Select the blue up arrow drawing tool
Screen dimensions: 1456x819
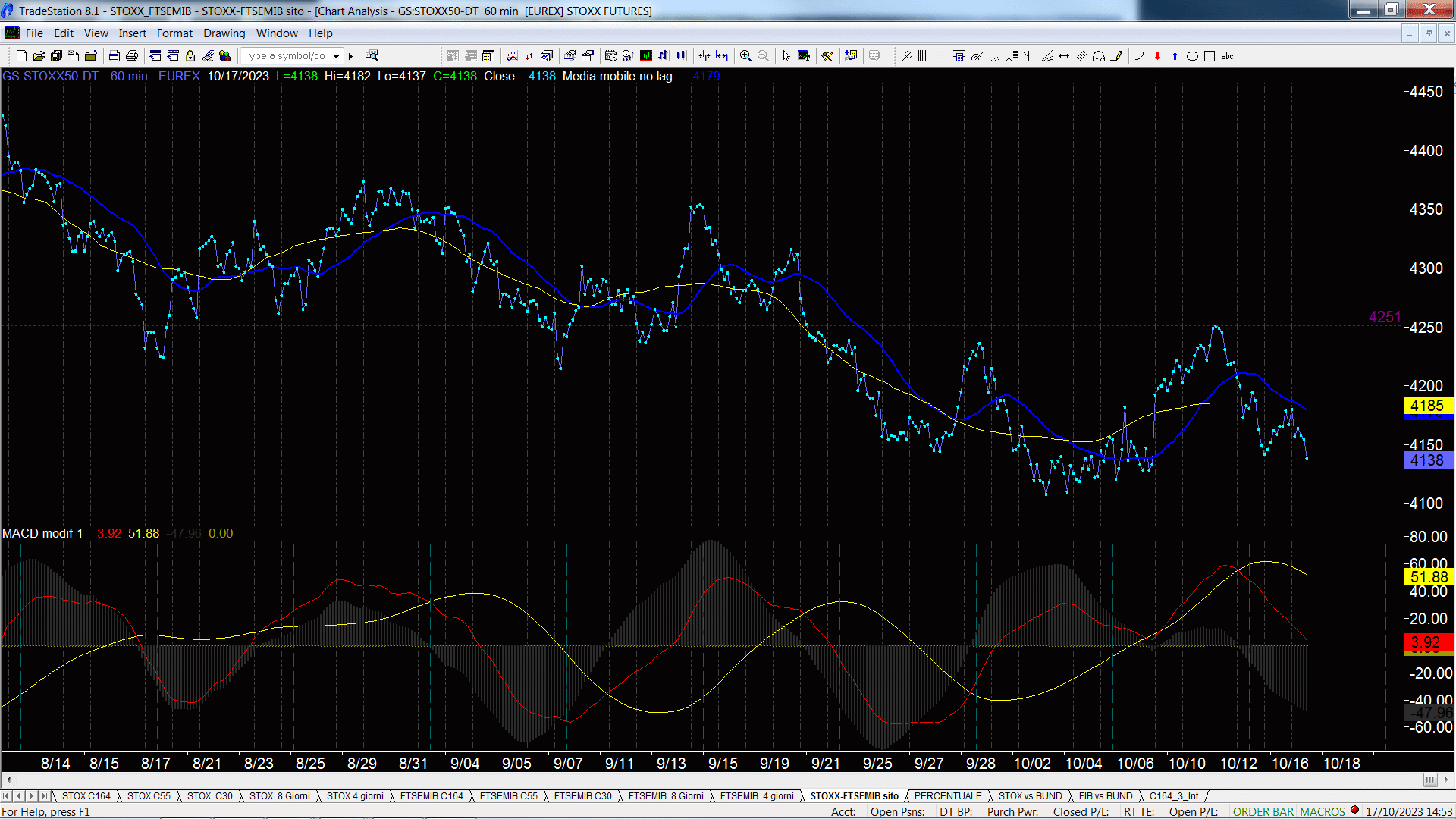point(1175,55)
